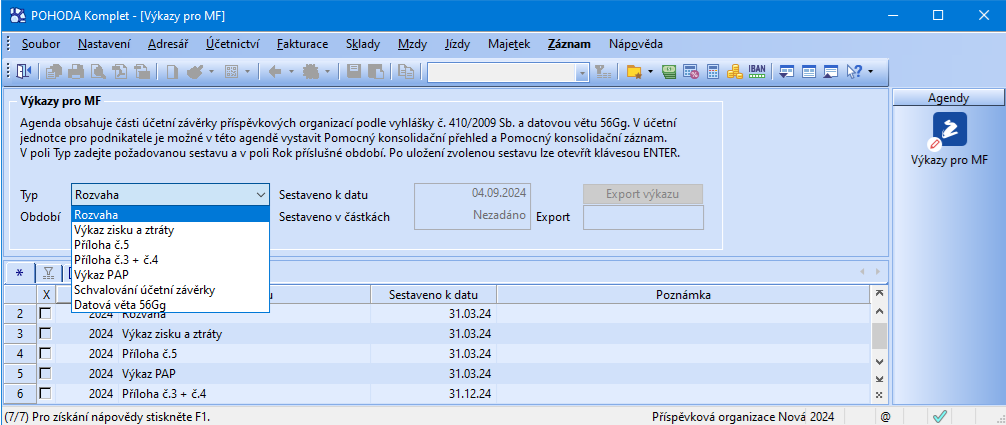Click the Sestaveno k datu column header
Screen dimensions: 1006x425
434,295
